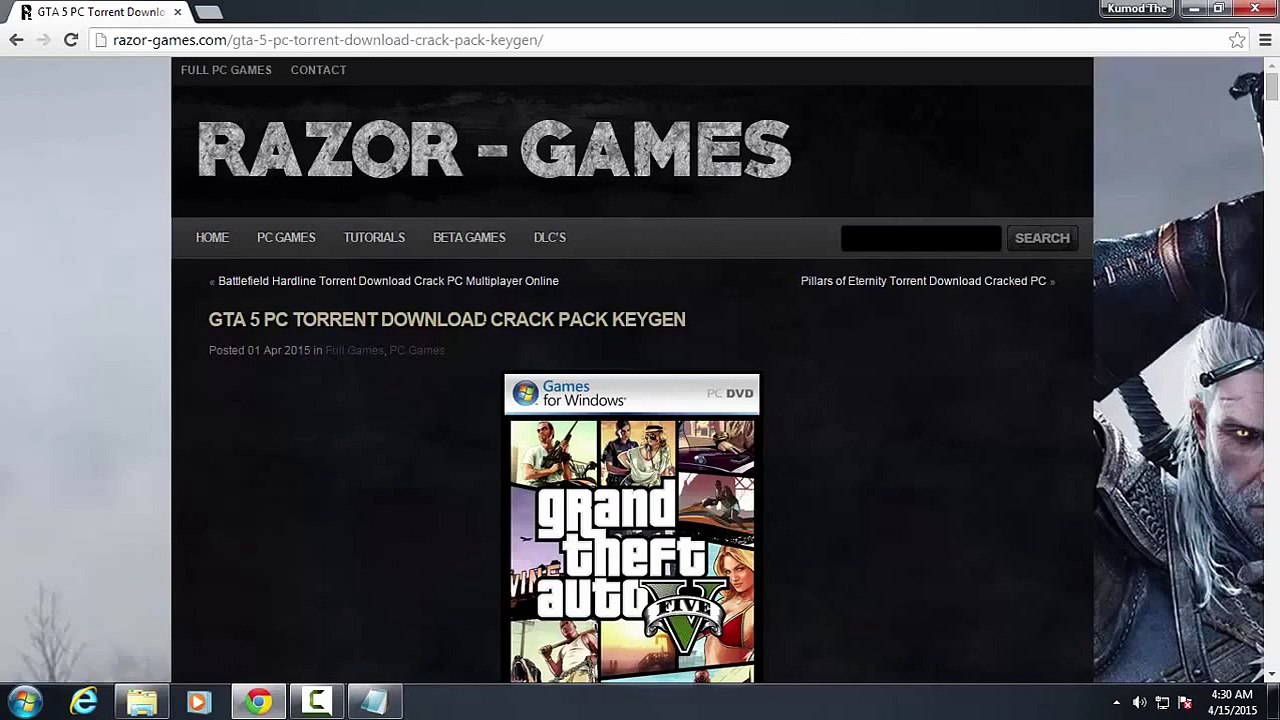Viewport: 1280px width, 720px height.
Task: Click the browser Back arrow
Action: click(x=16, y=40)
